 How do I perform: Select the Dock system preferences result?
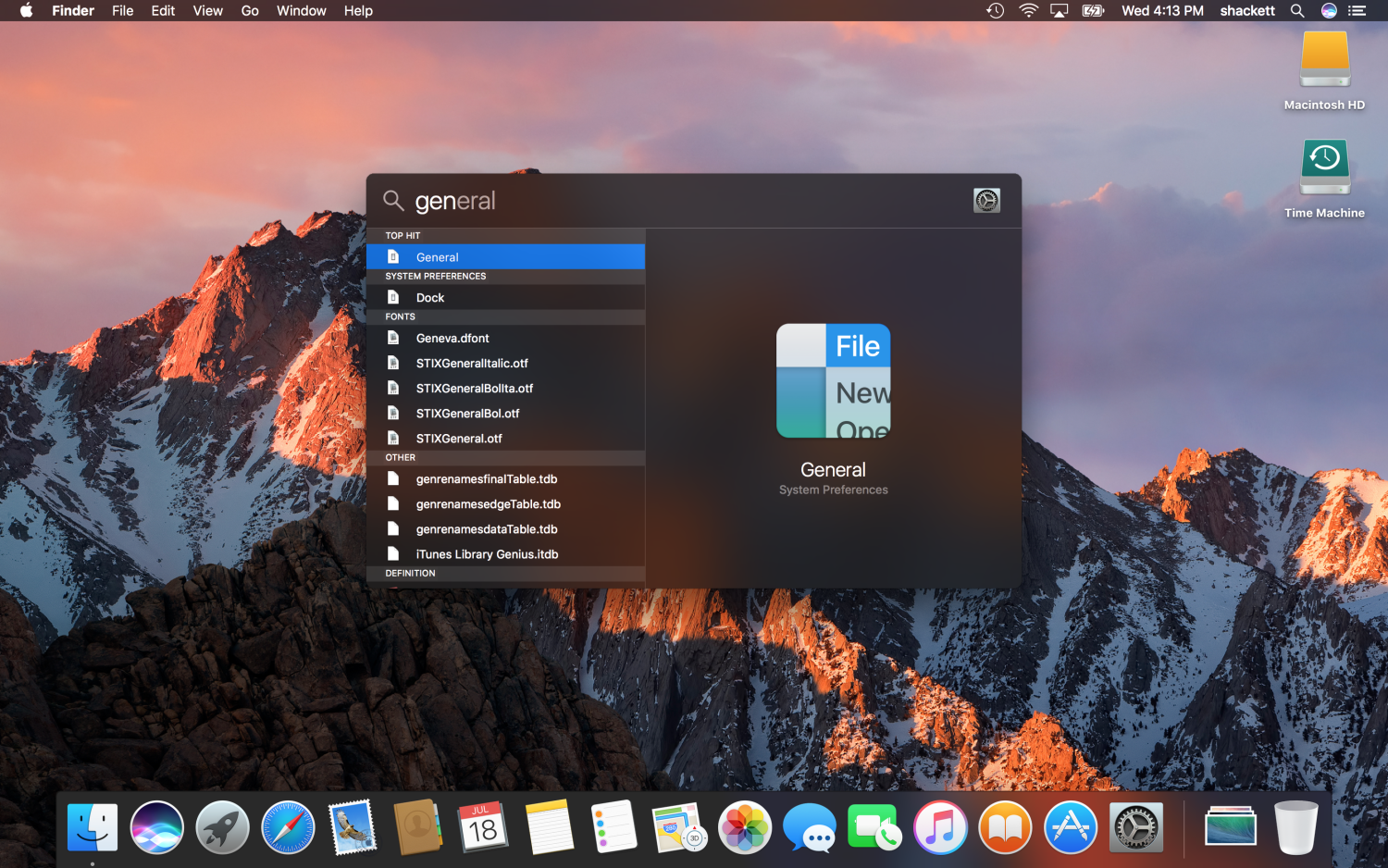[x=505, y=298]
